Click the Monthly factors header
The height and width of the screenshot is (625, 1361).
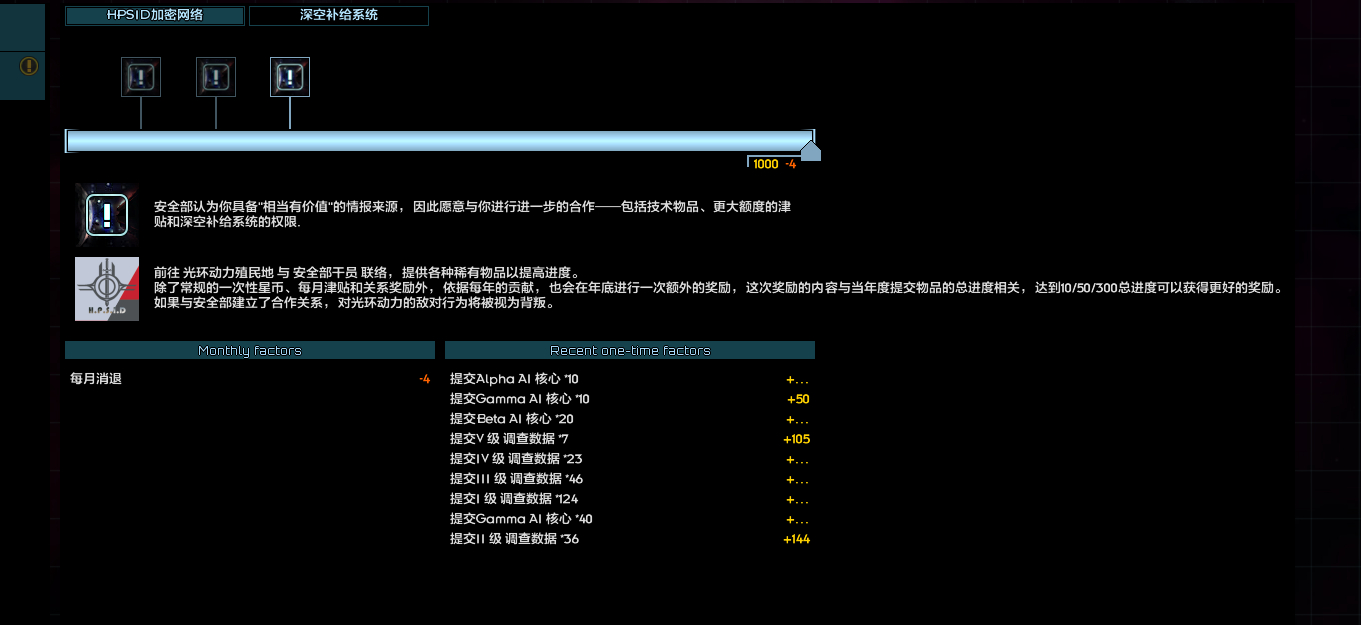click(250, 350)
